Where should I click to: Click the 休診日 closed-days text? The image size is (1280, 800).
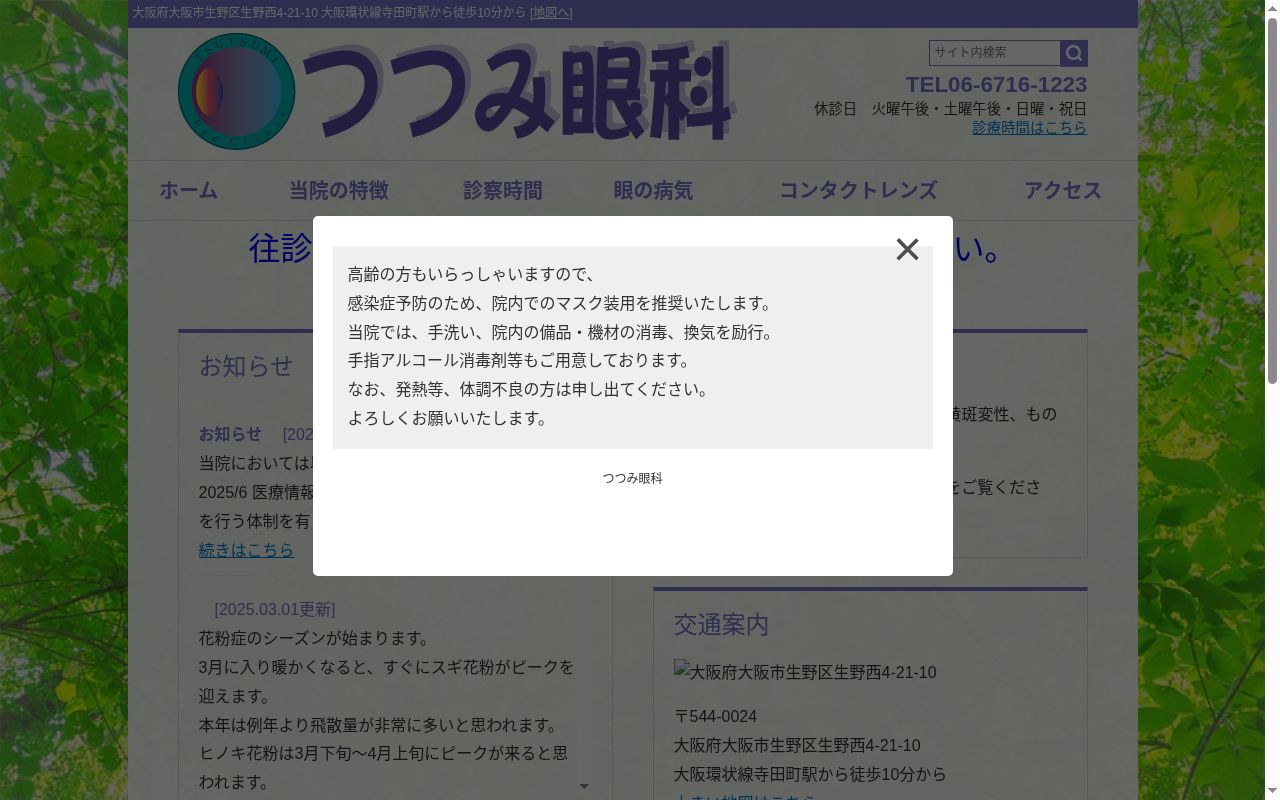click(x=950, y=109)
